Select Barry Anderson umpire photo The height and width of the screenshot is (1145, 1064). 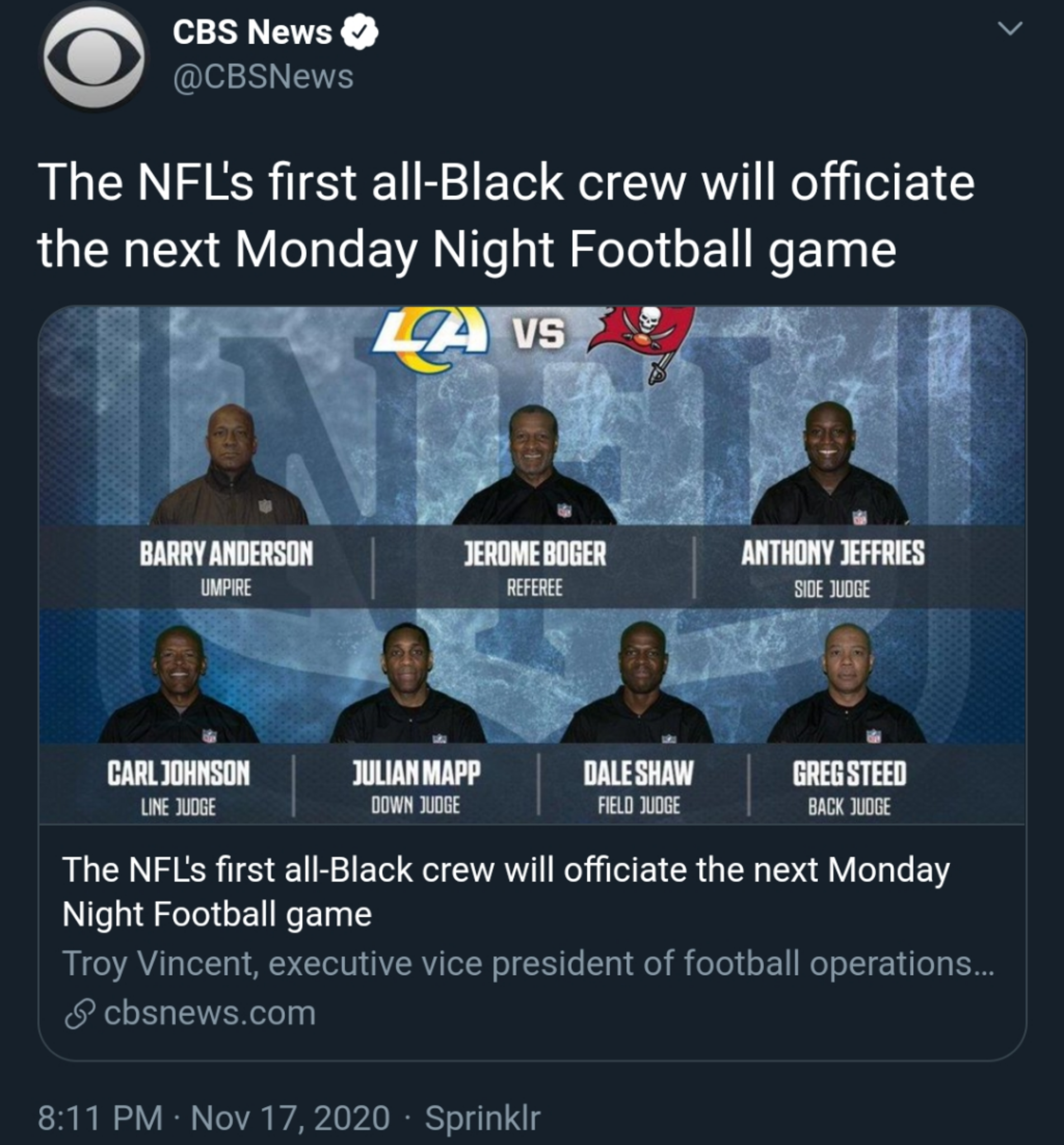click(230, 464)
